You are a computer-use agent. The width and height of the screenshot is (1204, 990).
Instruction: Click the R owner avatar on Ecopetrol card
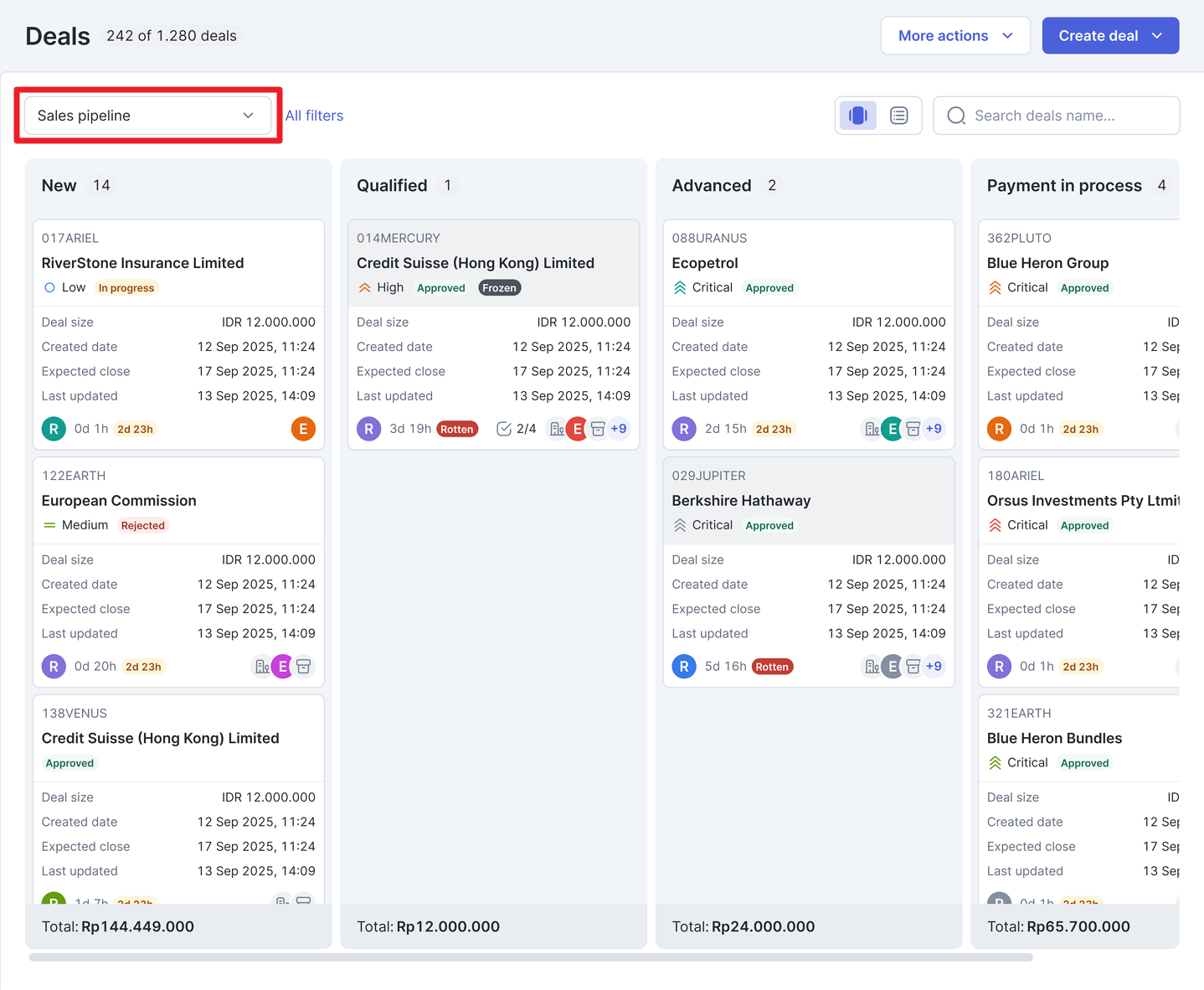[684, 429]
